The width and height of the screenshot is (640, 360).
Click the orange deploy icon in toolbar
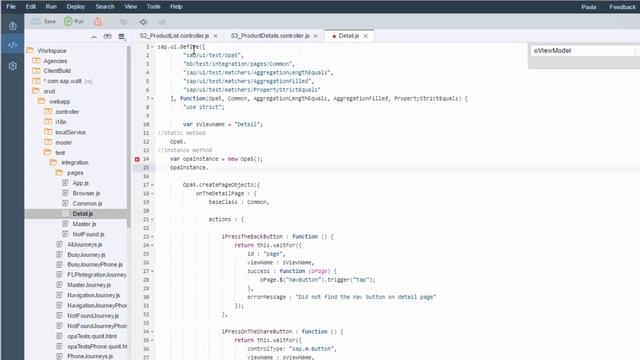tap(98, 22)
